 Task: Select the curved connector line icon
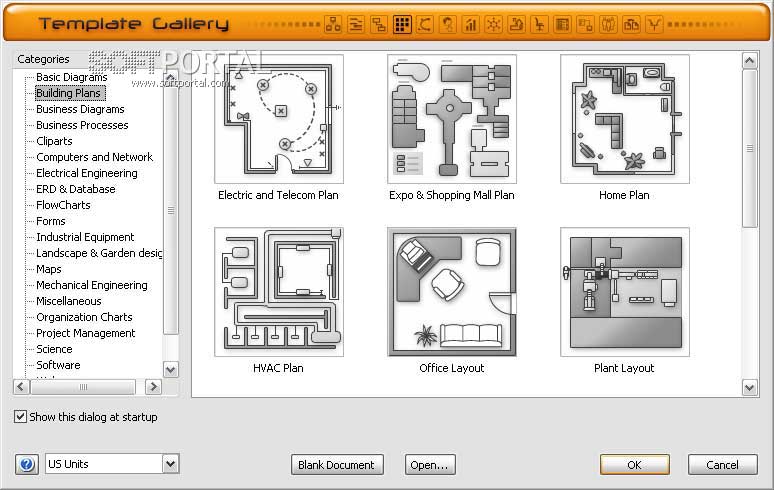point(425,24)
